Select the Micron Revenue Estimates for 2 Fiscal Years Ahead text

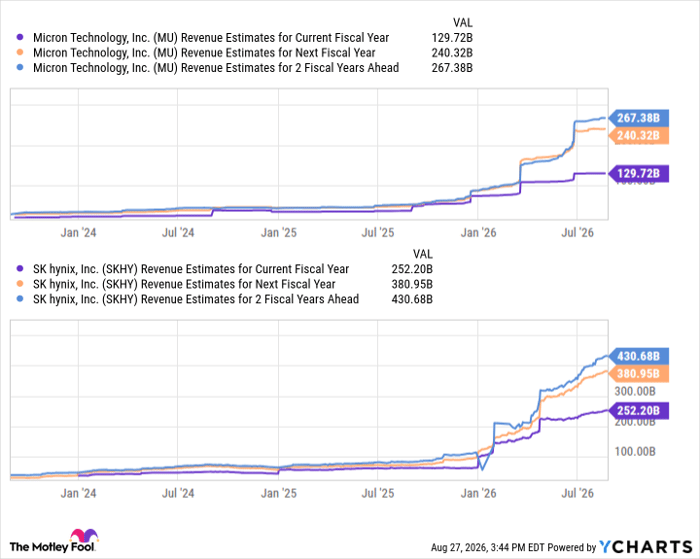[216, 68]
